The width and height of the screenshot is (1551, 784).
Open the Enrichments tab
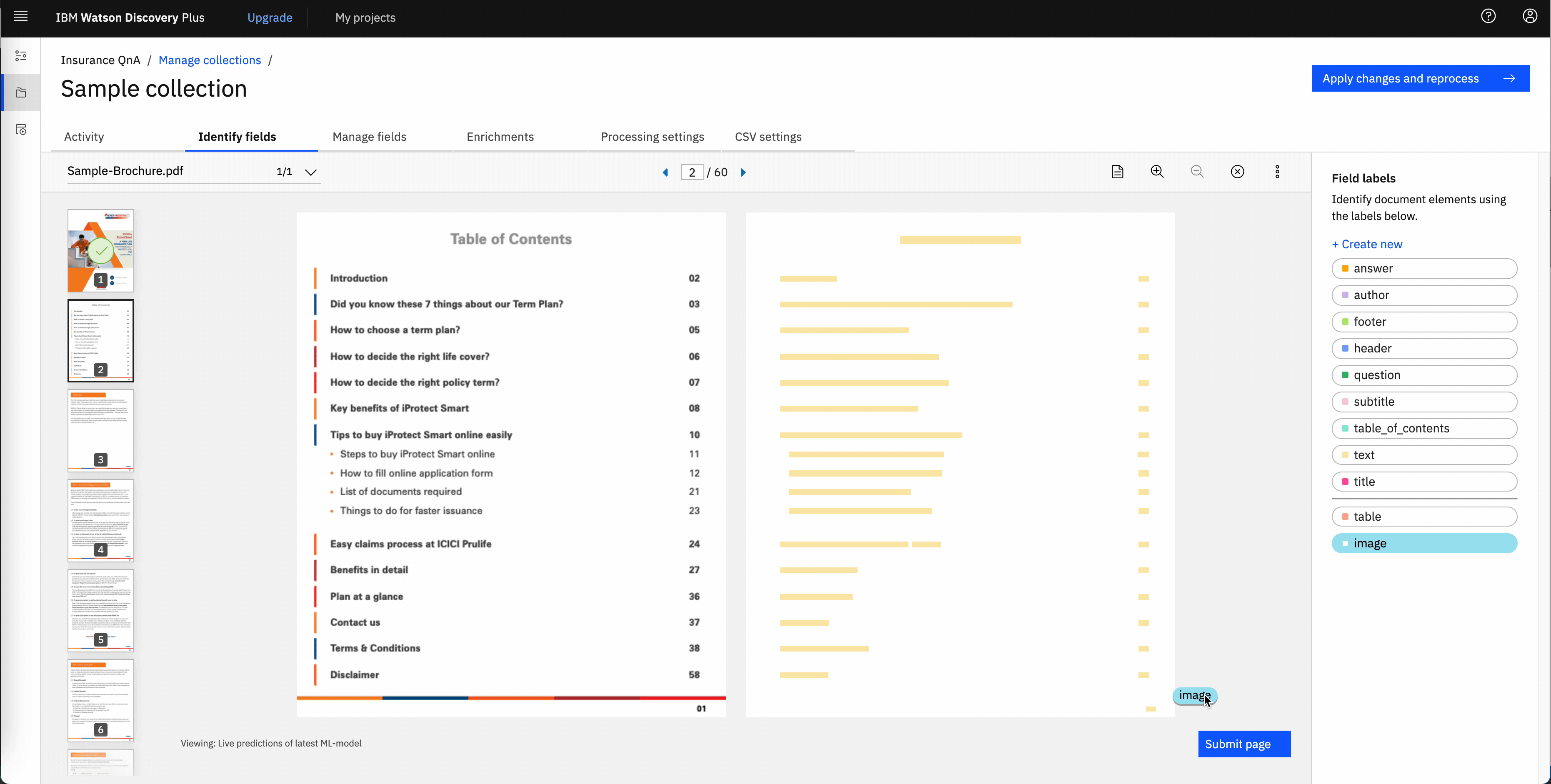[x=500, y=137]
